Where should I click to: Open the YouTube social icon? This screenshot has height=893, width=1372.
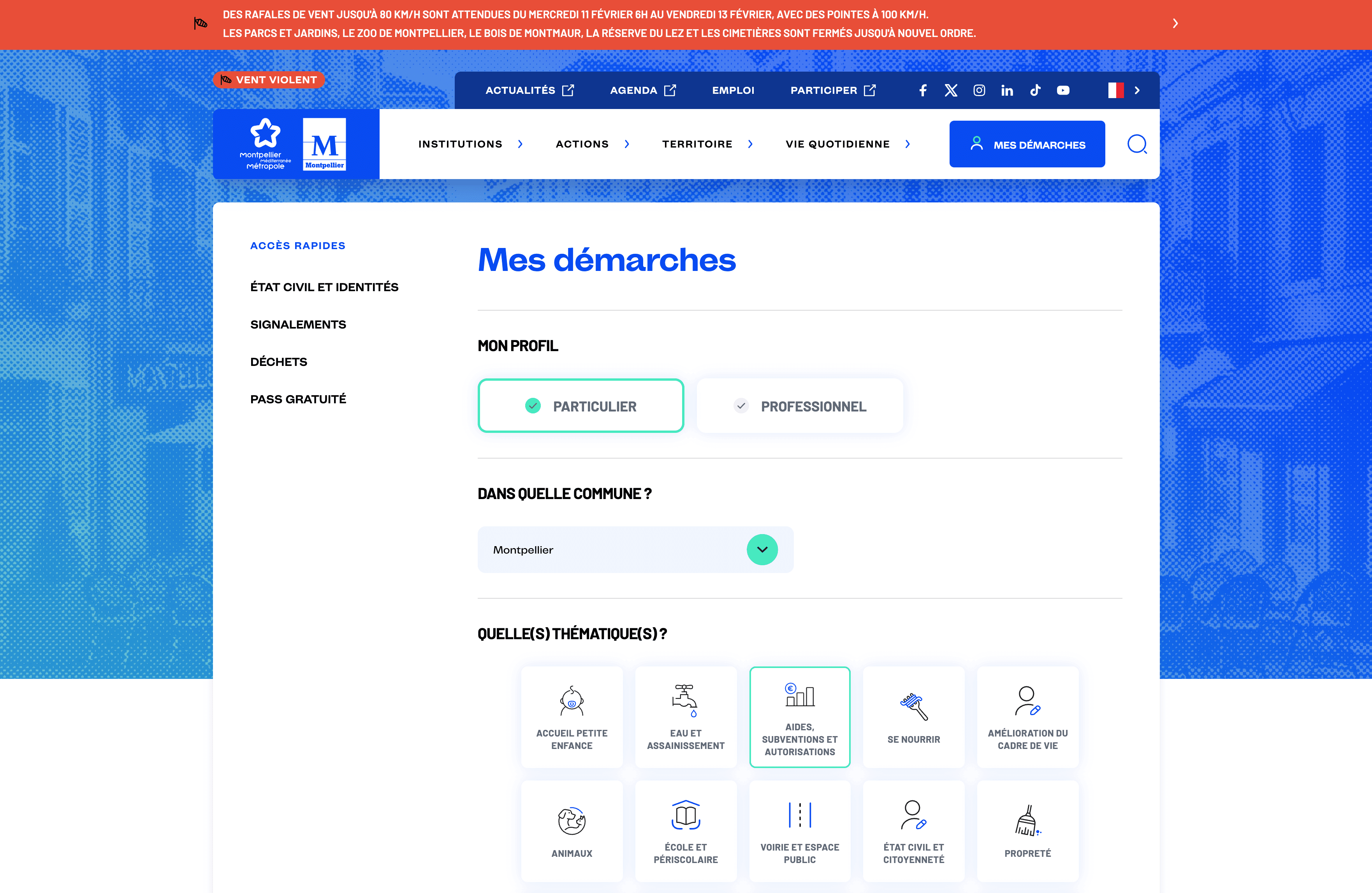click(1063, 91)
